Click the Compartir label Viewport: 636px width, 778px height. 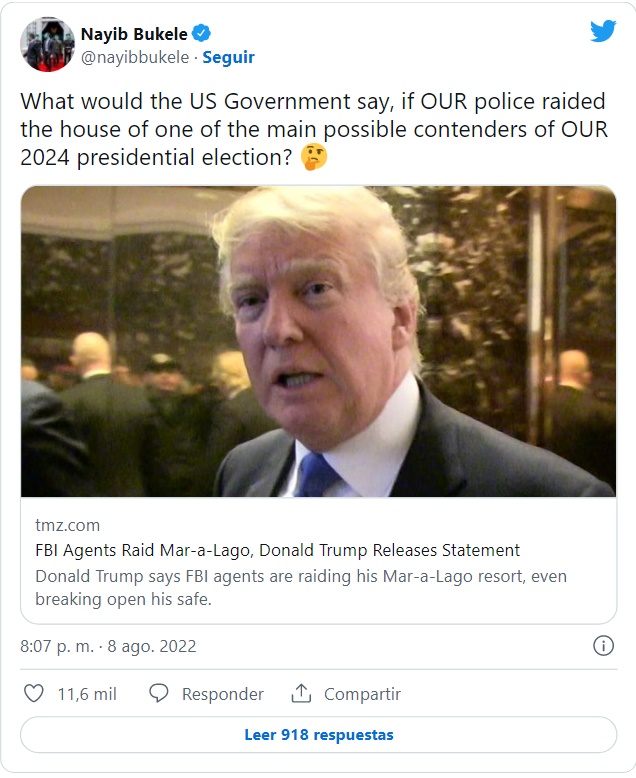362,694
